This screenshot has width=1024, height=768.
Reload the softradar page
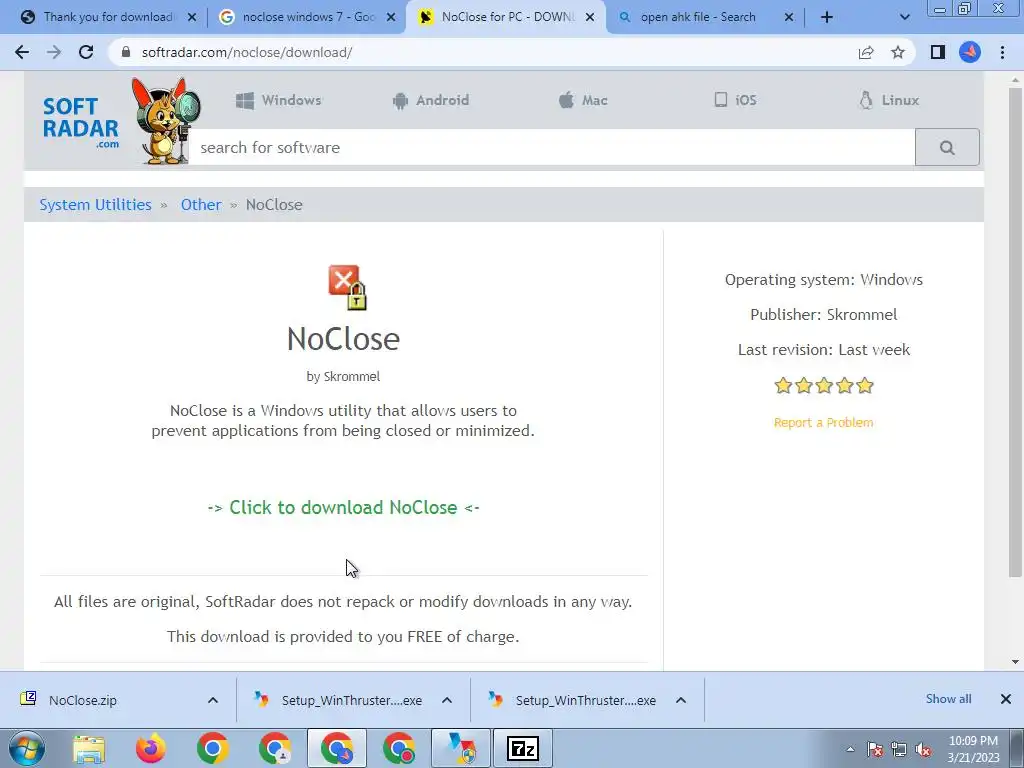click(86, 52)
